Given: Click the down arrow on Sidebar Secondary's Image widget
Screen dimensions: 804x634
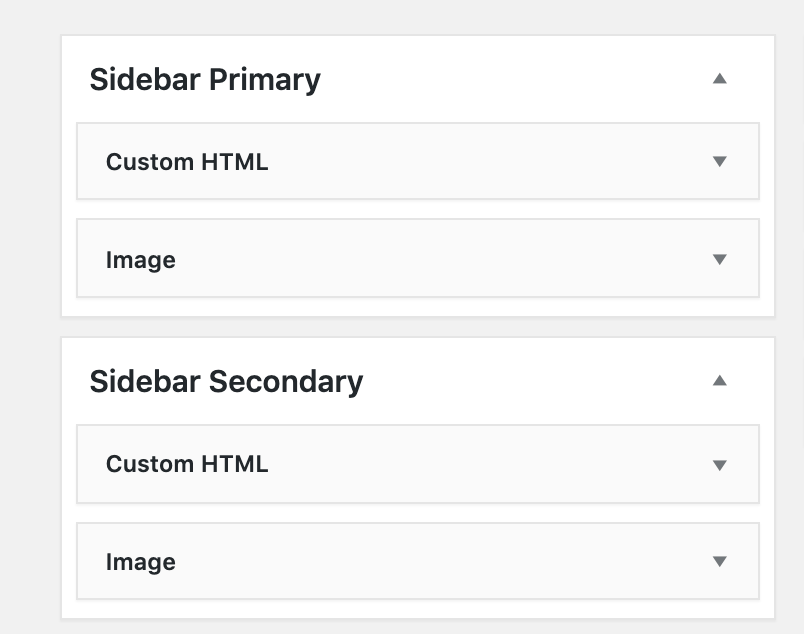Looking at the screenshot, I should tap(718, 561).
